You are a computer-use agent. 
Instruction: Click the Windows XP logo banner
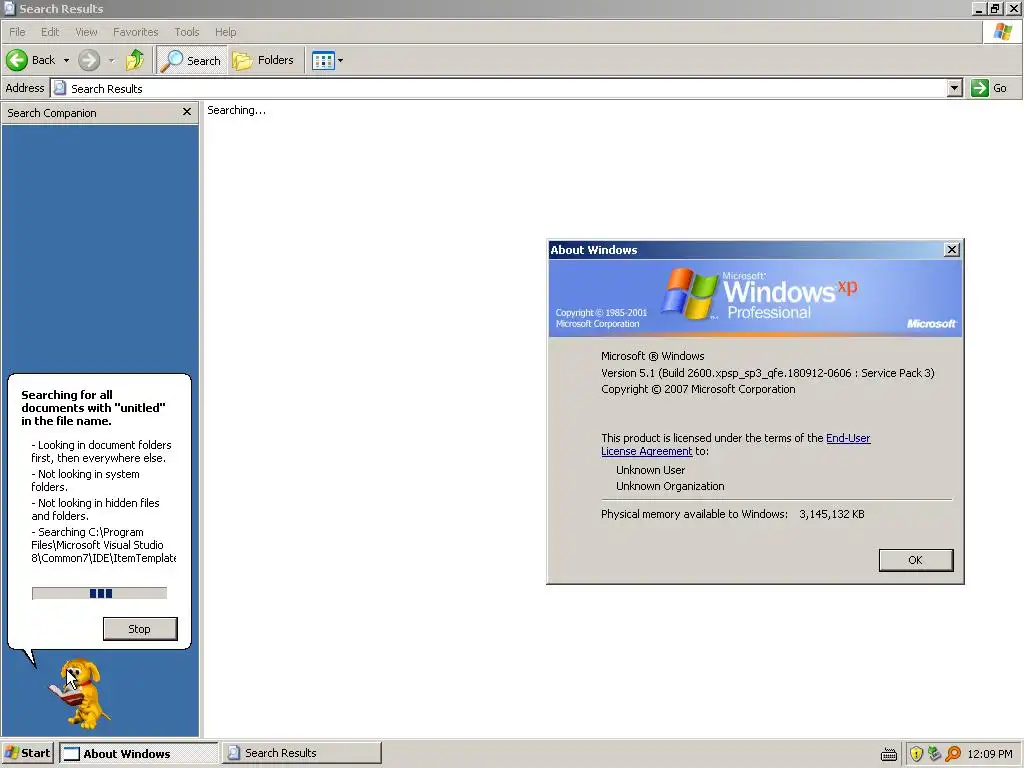pos(755,298)
